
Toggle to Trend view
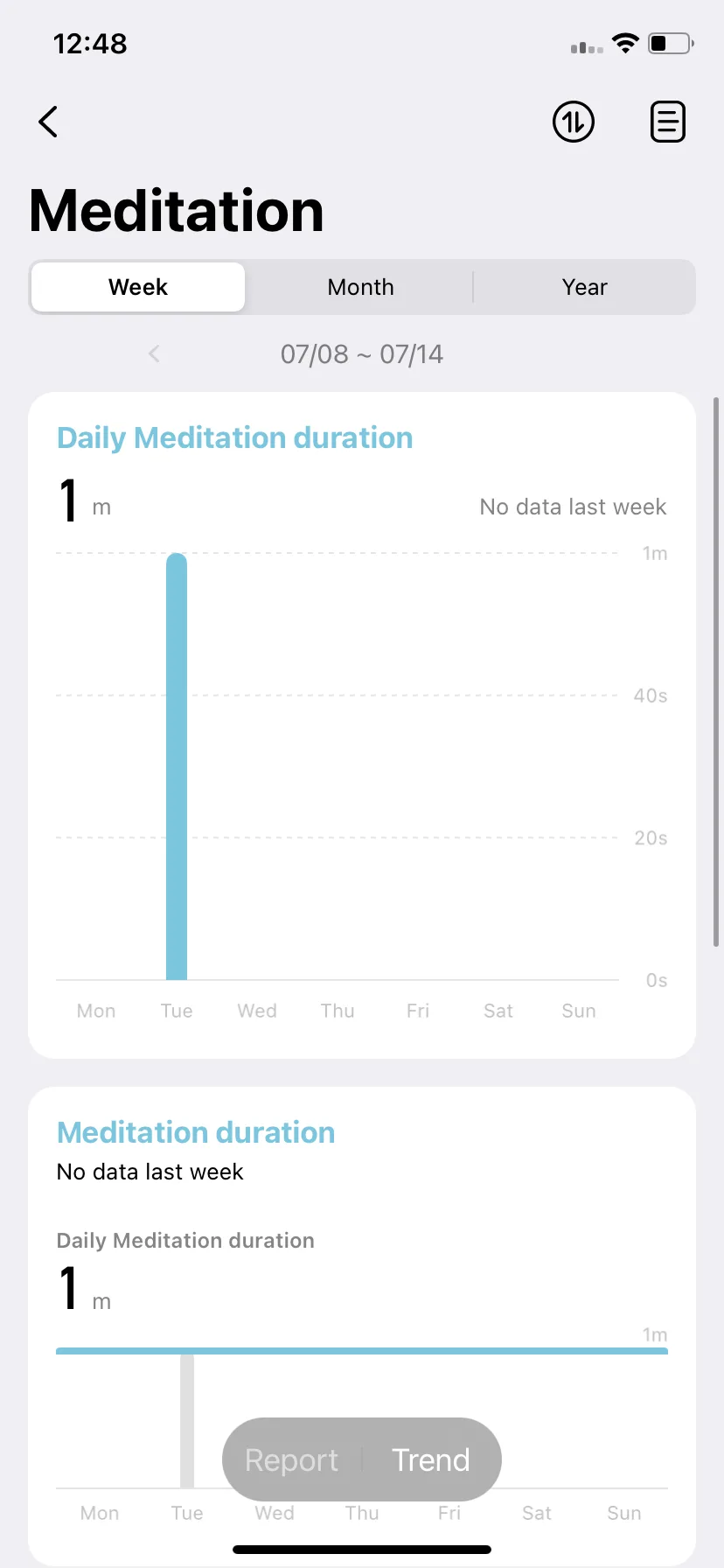click(x=431, y=1459)
